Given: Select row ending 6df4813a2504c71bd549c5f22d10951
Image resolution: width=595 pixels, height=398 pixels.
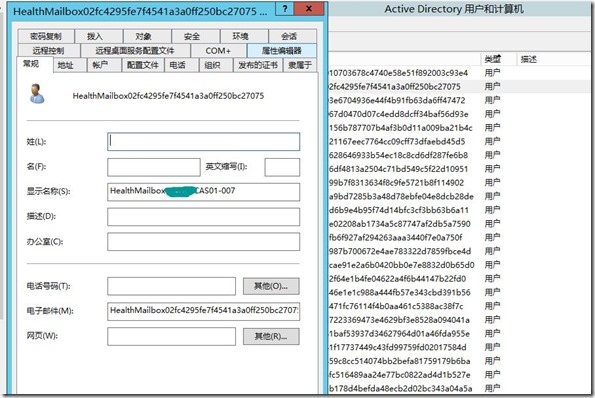Looking at the screenshot, I should (x=459, y=169).
